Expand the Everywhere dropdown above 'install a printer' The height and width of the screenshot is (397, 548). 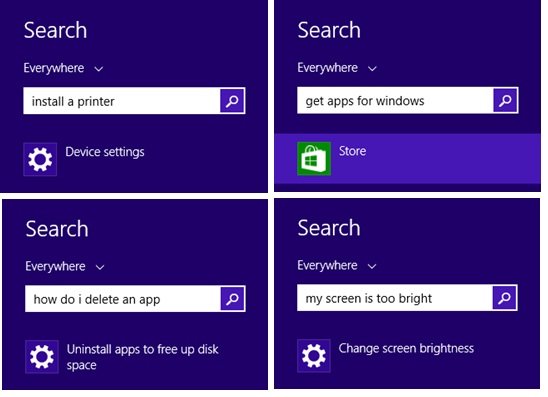[x=63, y=68]
